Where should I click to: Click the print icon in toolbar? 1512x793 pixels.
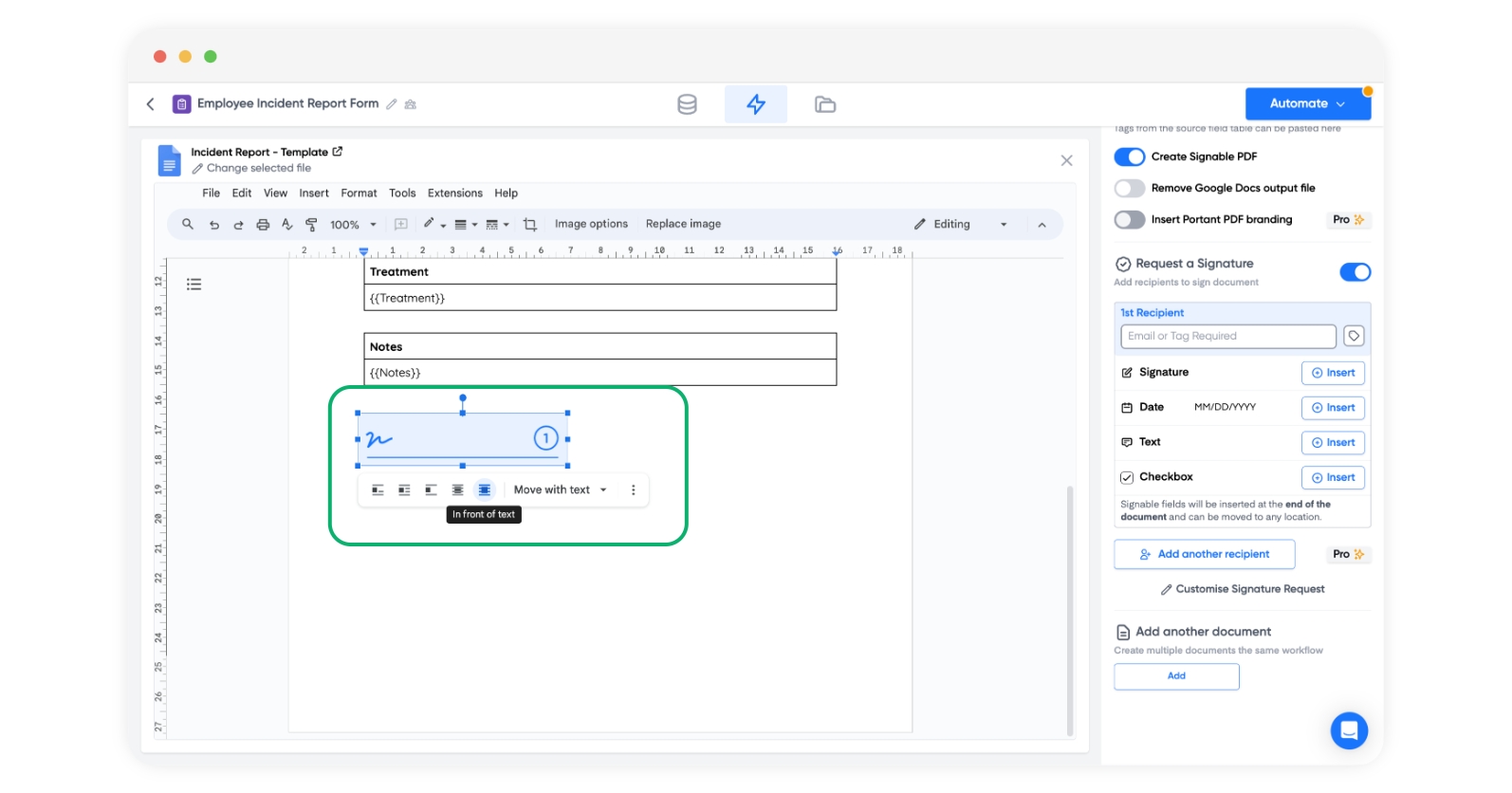coord(263,225)
